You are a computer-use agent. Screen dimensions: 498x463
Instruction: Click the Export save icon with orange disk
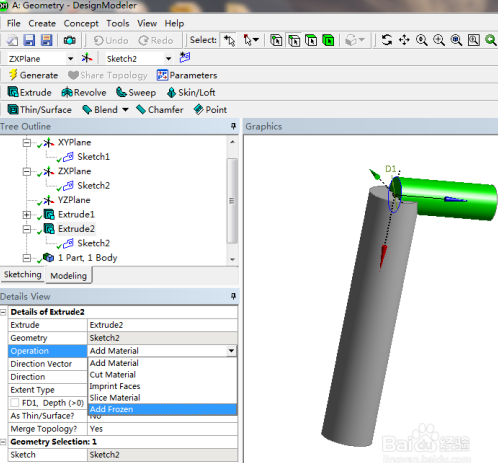pyautogui.click(x=47, y=40)
